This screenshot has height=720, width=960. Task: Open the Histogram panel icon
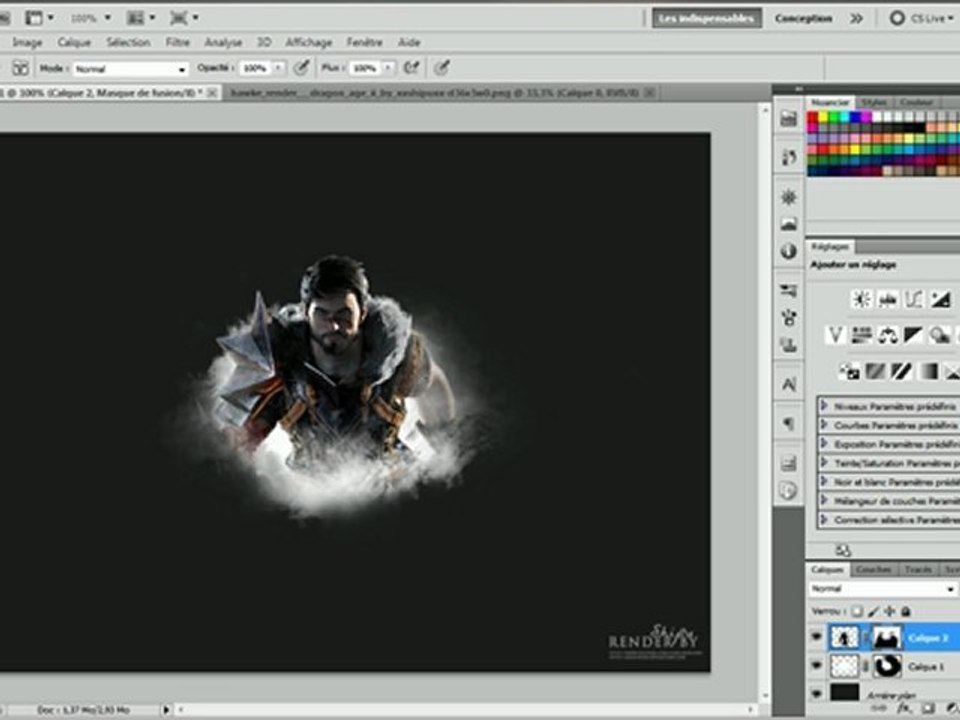(789, 224)
